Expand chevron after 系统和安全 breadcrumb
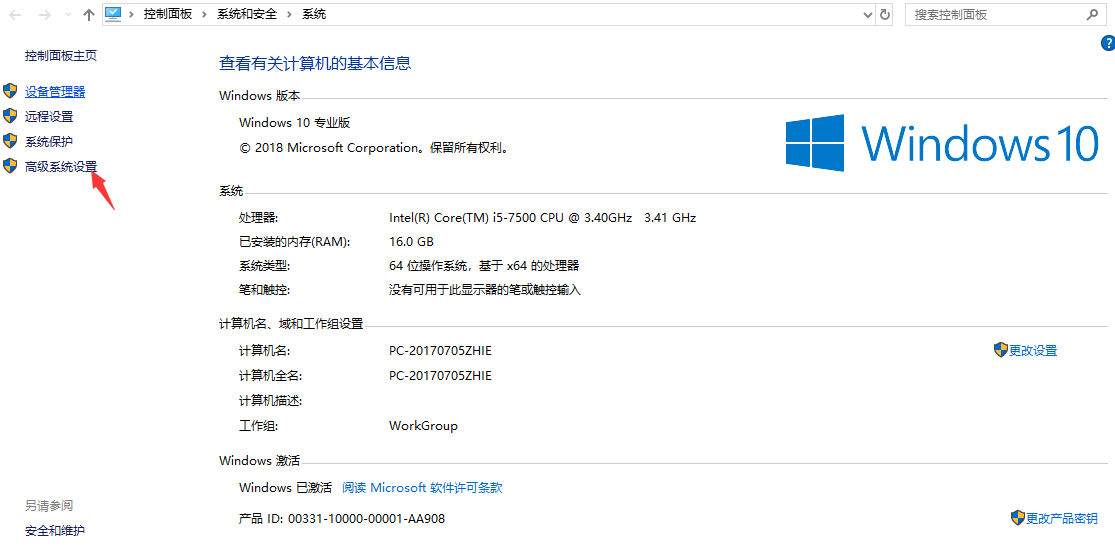The height and width of the screenshot is (548, 1115). [290, 14]
